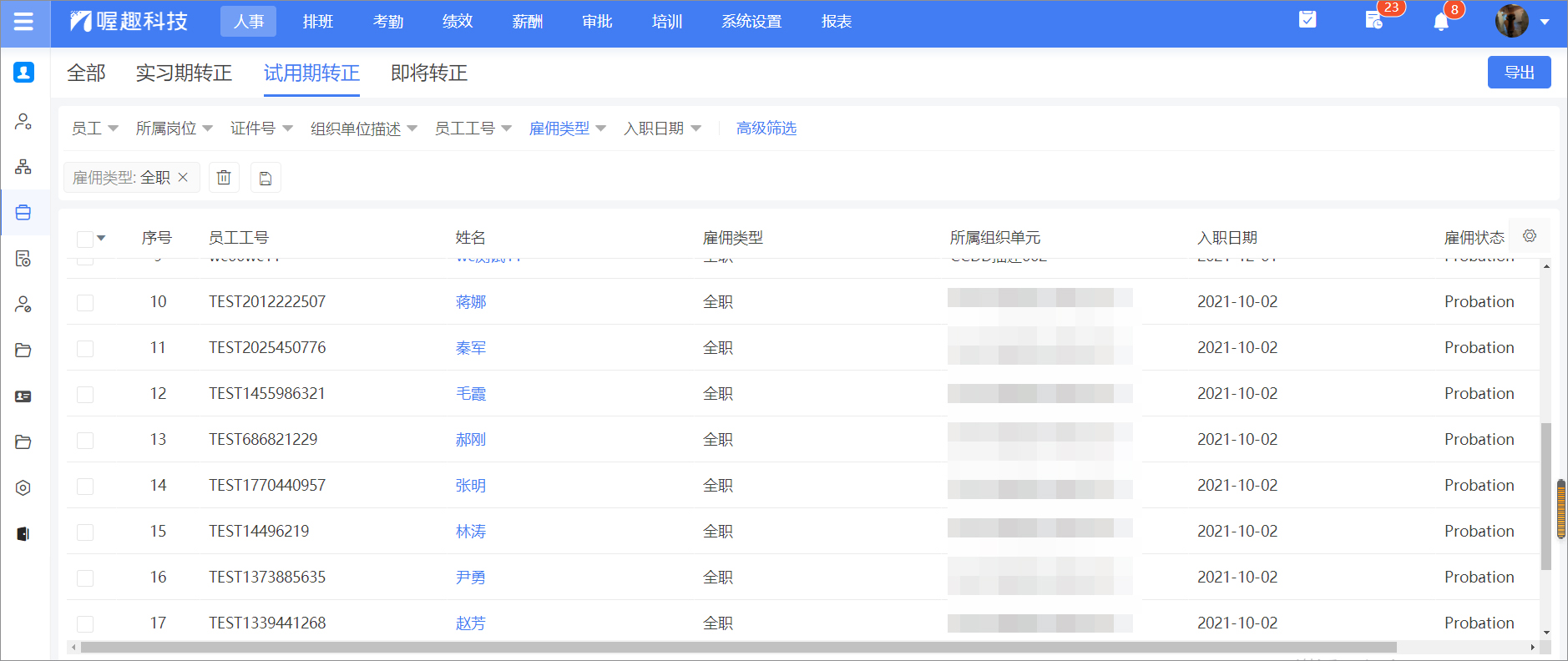Screen dimensions: 1568x661
Task: Open the 报表 top menu
Action: (x=837, y=22)
